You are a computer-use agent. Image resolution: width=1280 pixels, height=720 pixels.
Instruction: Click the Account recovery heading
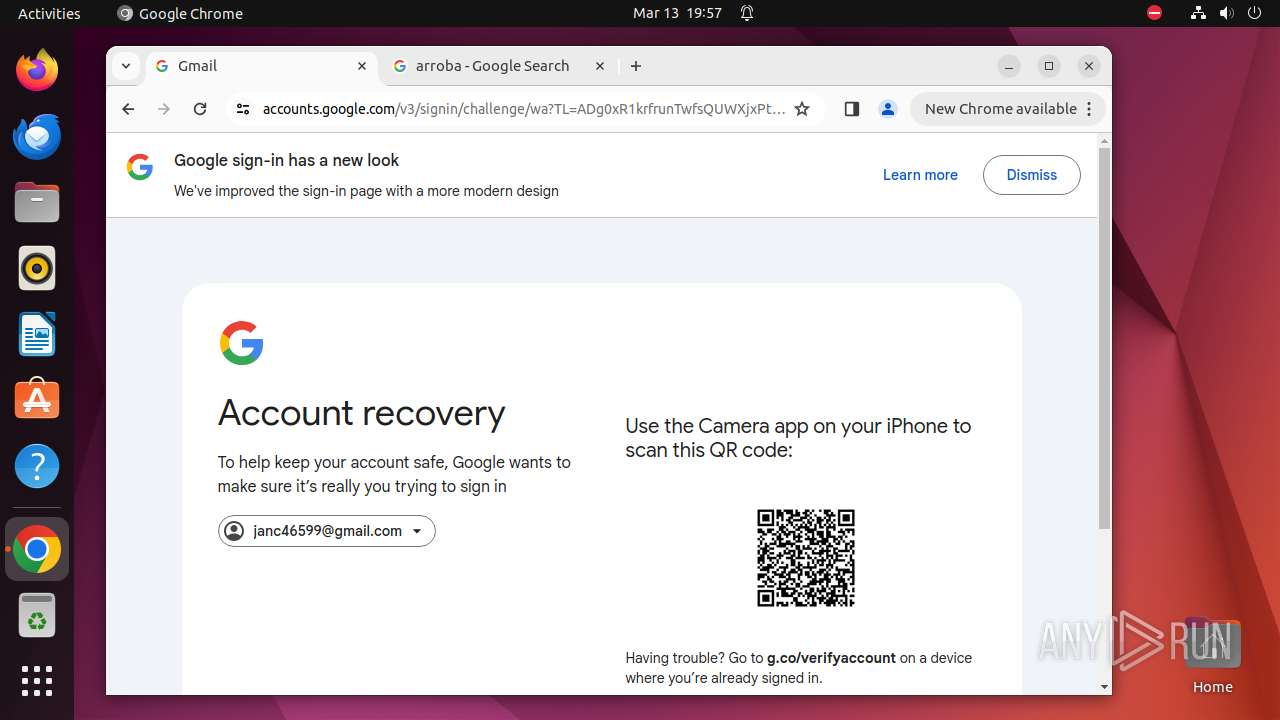click(x=361, y=413)
